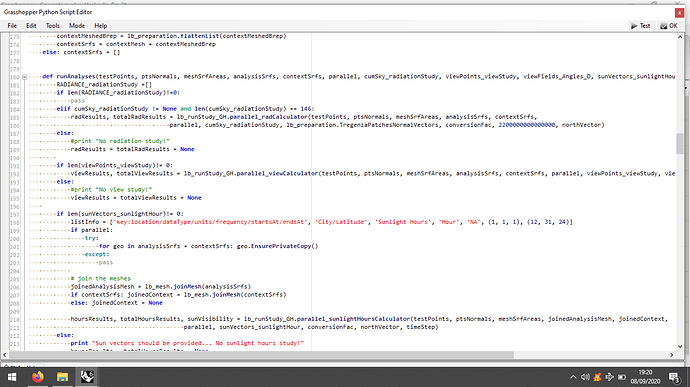Open File Explorer from the taskbar

(x=62, y=377)
